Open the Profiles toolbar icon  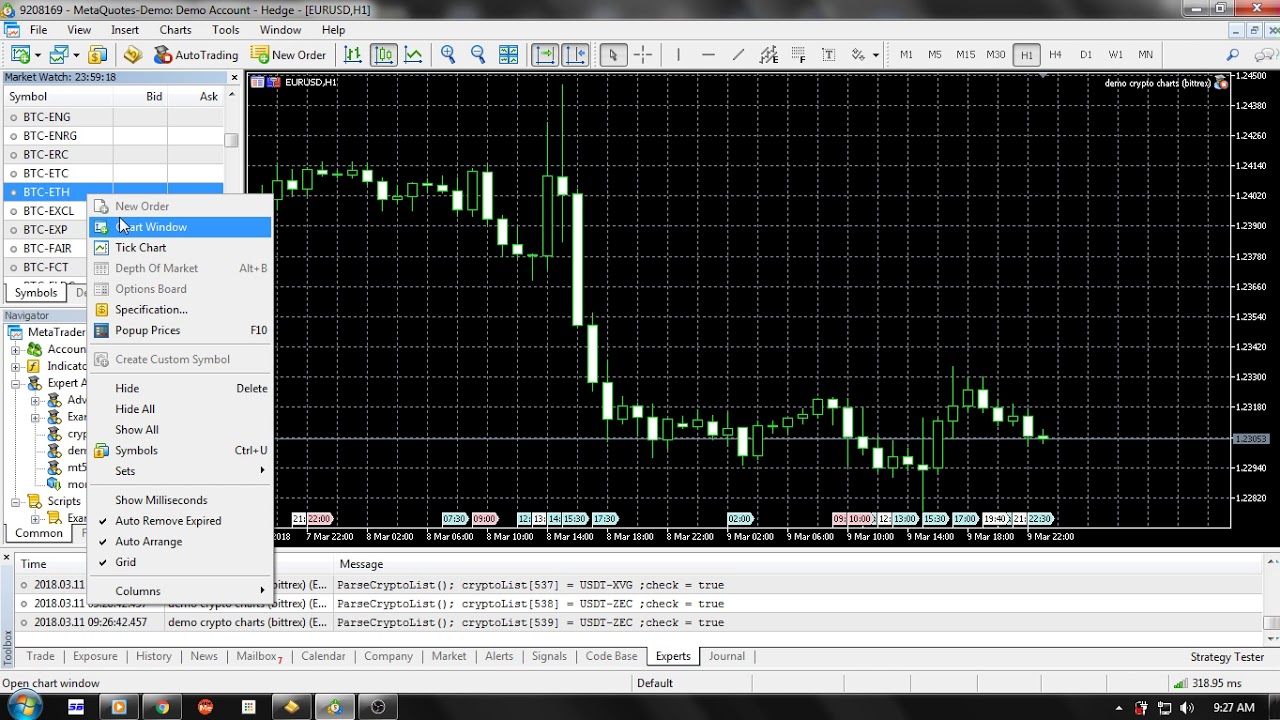coord(59,55)
